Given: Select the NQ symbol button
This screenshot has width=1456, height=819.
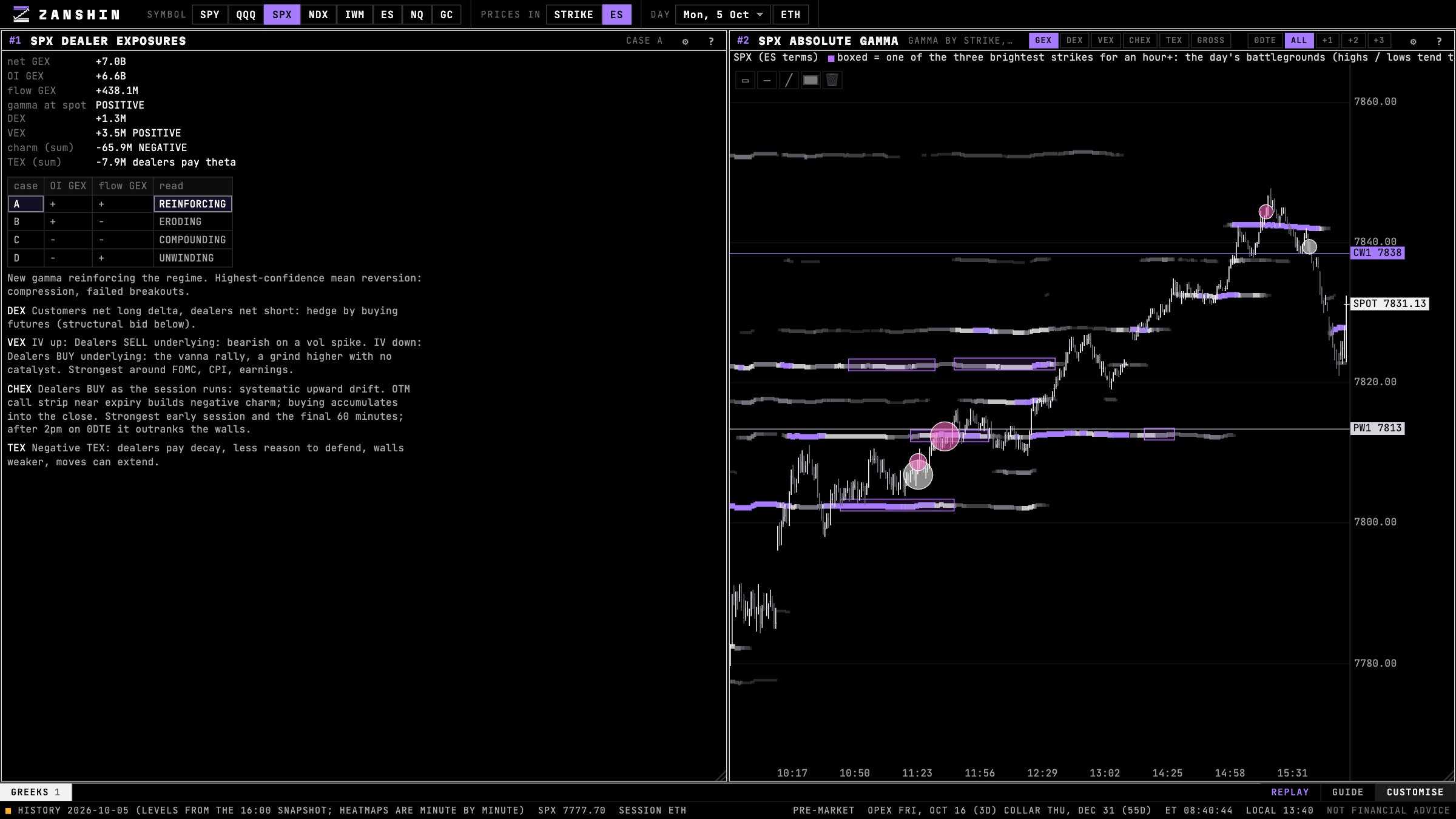Looking at the screenshot, I should (417, 15).
